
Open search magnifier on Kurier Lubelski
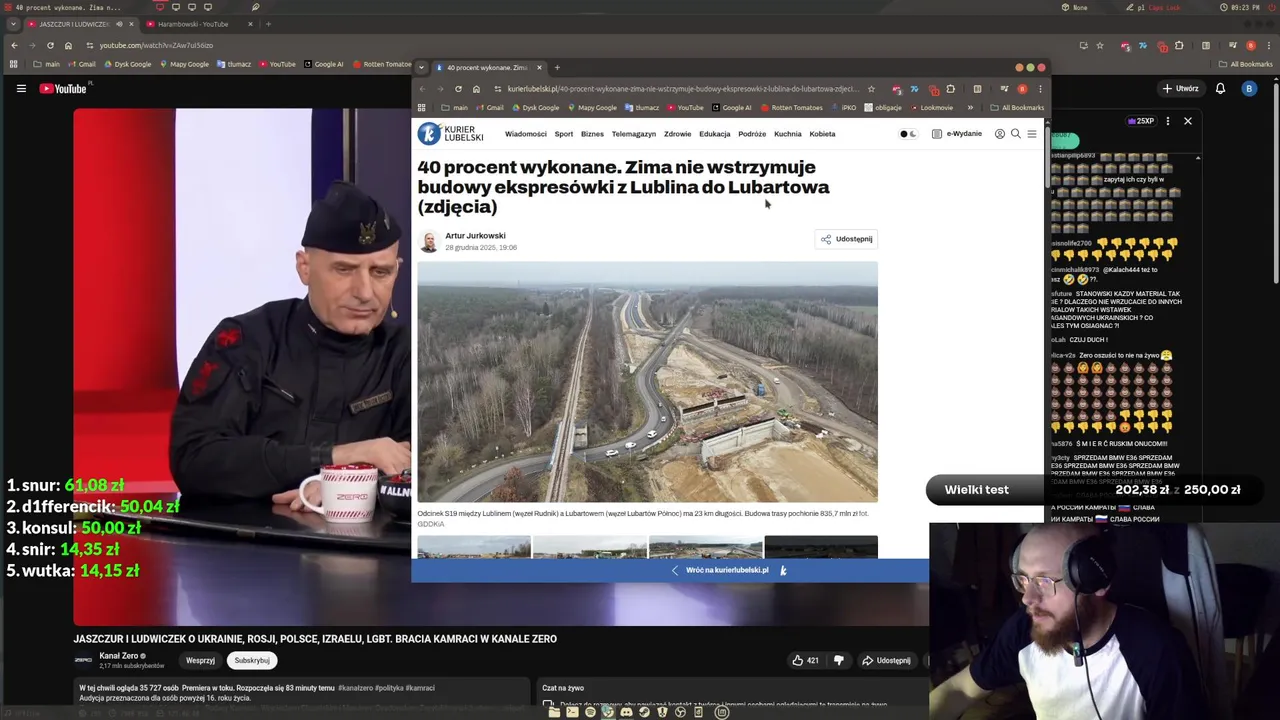coord(1015,134)
